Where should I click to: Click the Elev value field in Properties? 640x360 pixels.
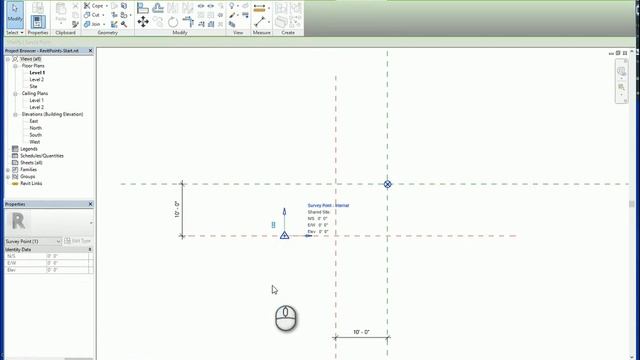tap(67, 270)
